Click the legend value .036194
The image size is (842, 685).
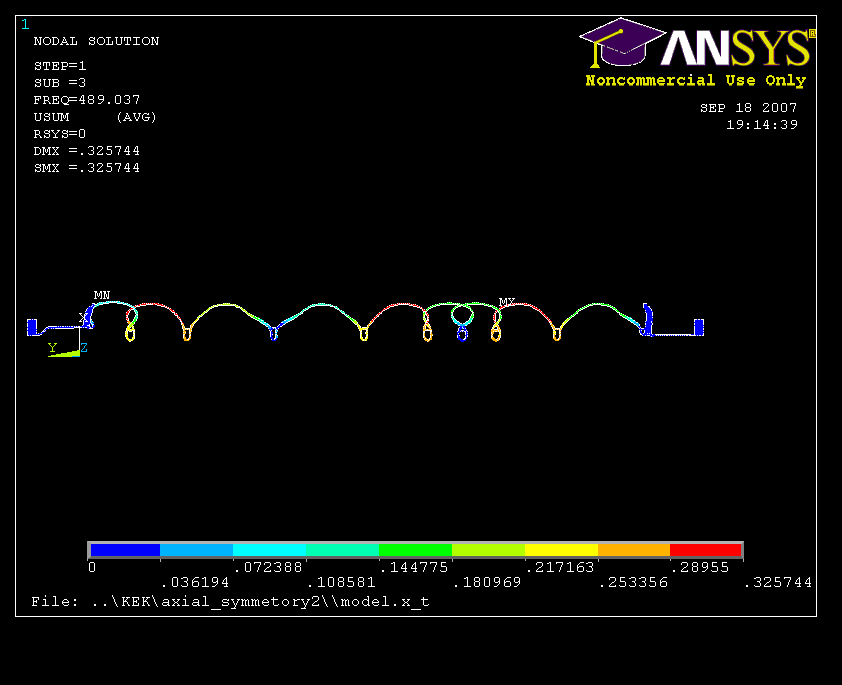pos(195,582)
